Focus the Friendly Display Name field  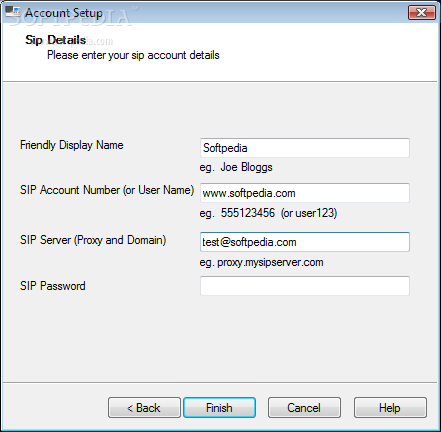pyautogui.click(x=305, y=148)
